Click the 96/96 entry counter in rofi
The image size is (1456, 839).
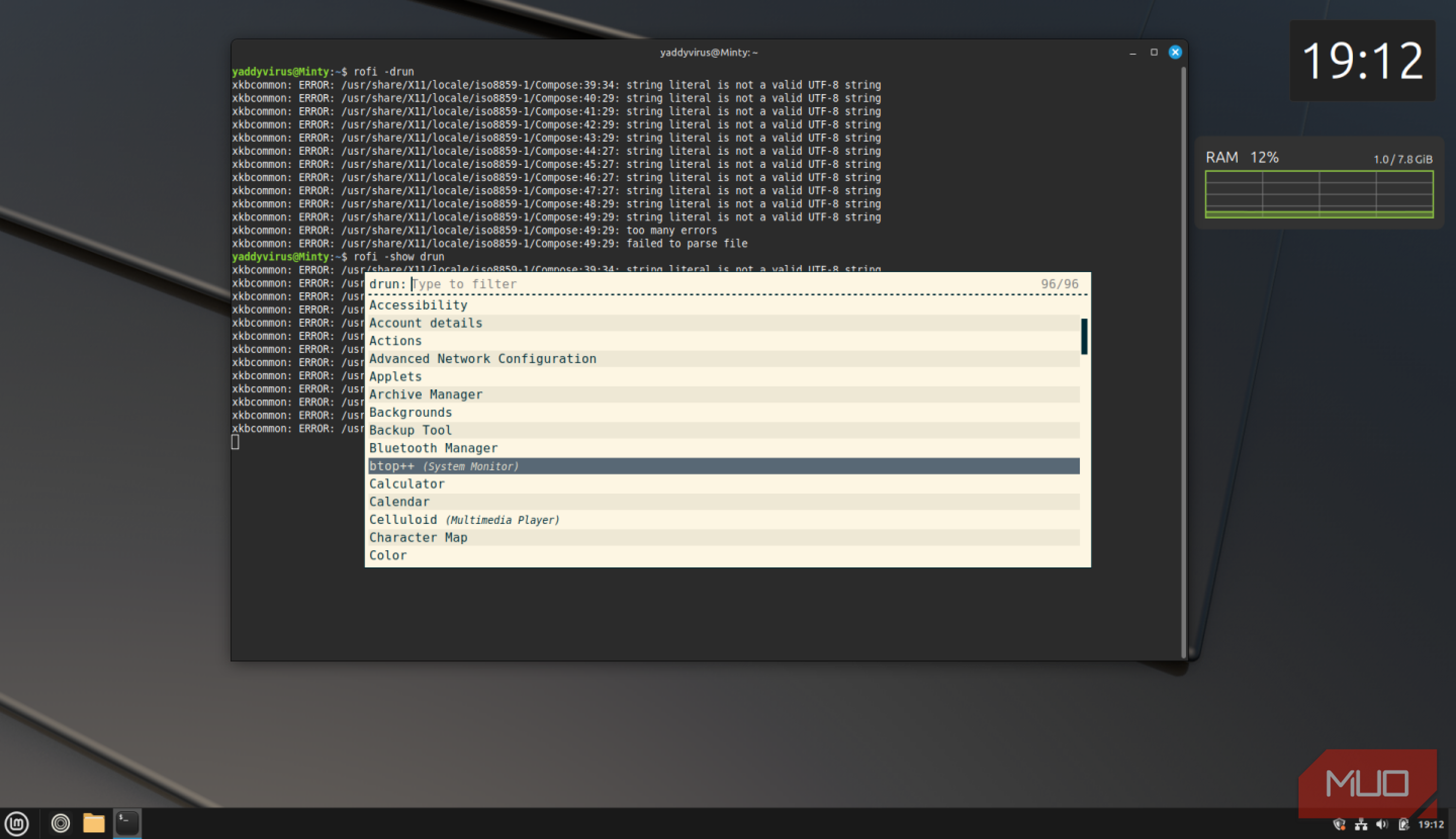(1060, 284)
